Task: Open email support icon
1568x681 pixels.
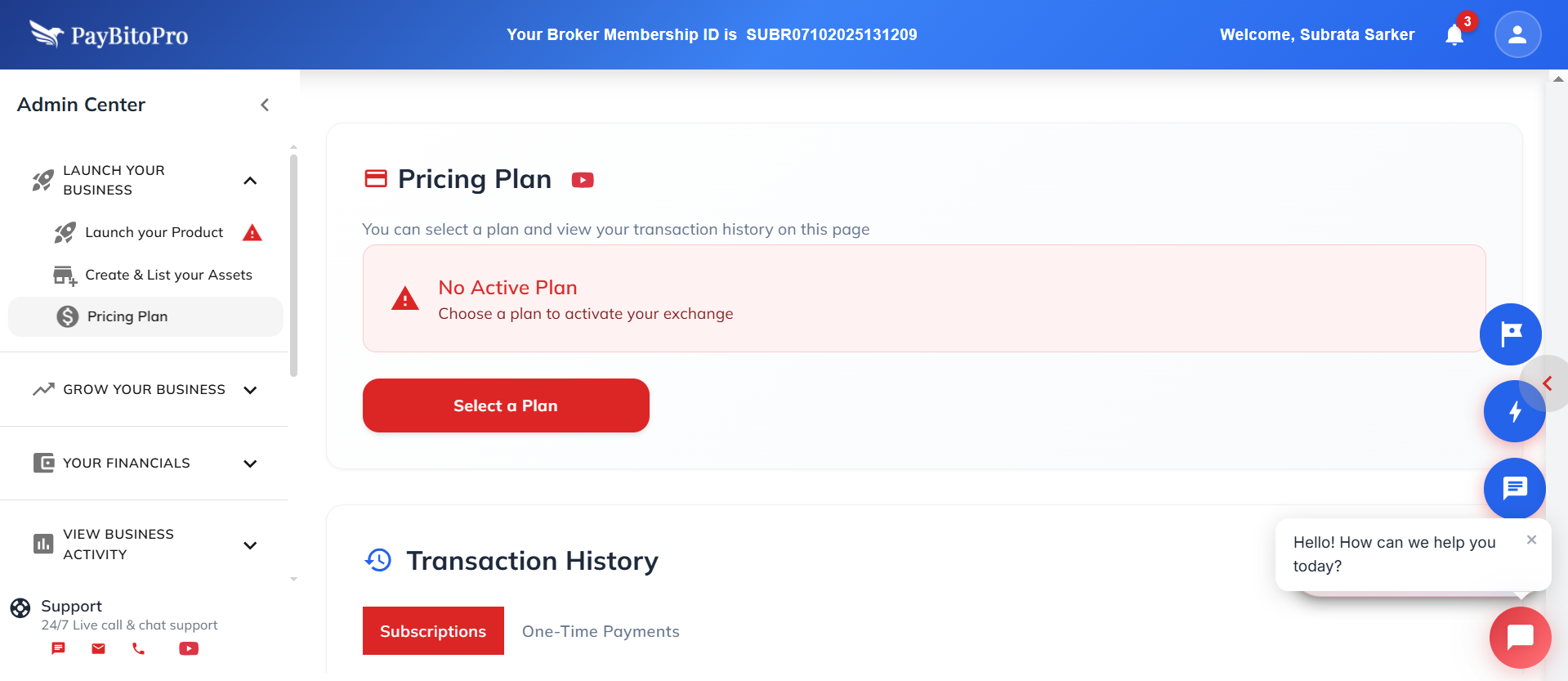Action: [x=98, y=648]
